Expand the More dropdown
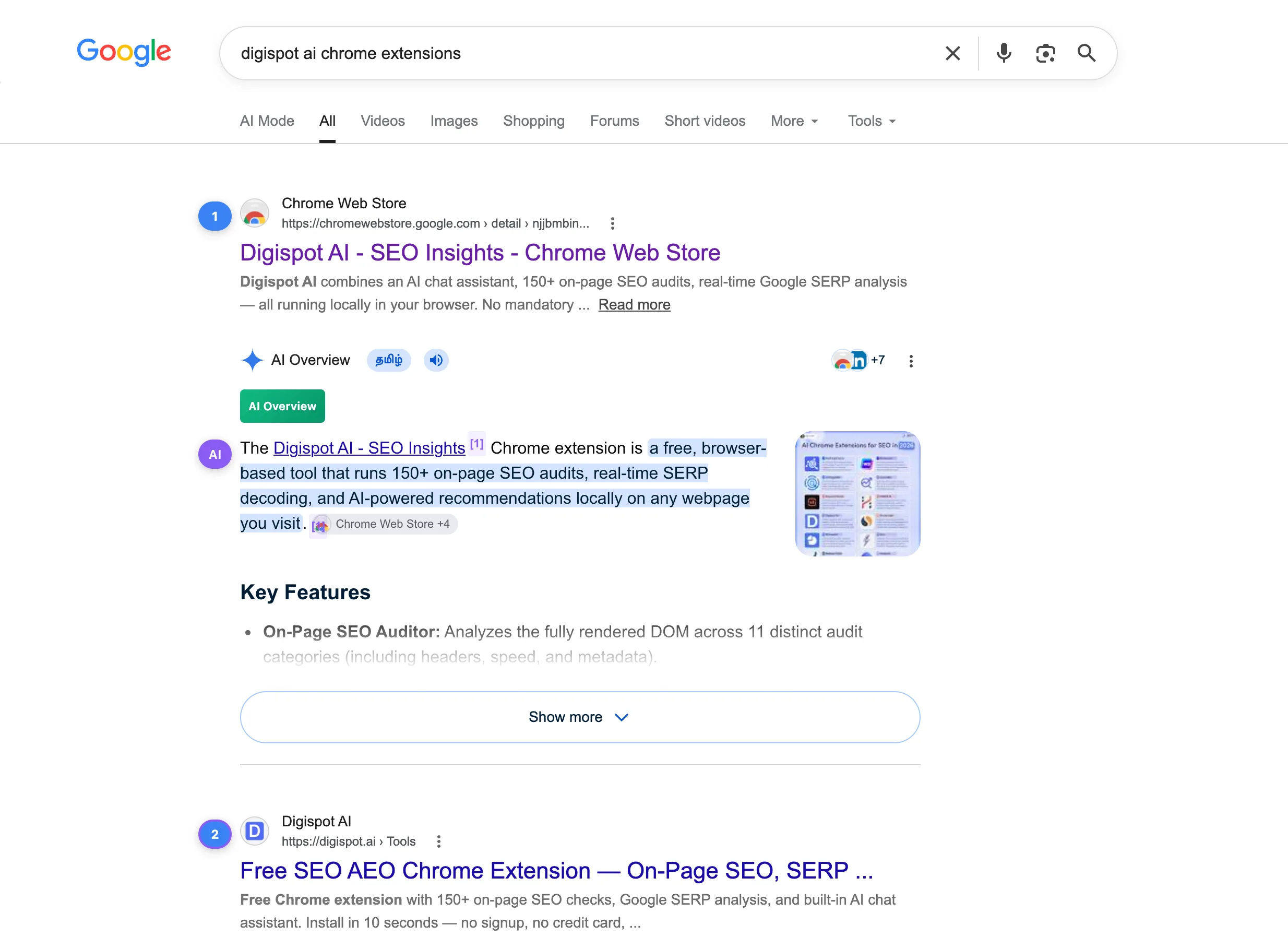The image size is (1288, 949). point(794,121)
